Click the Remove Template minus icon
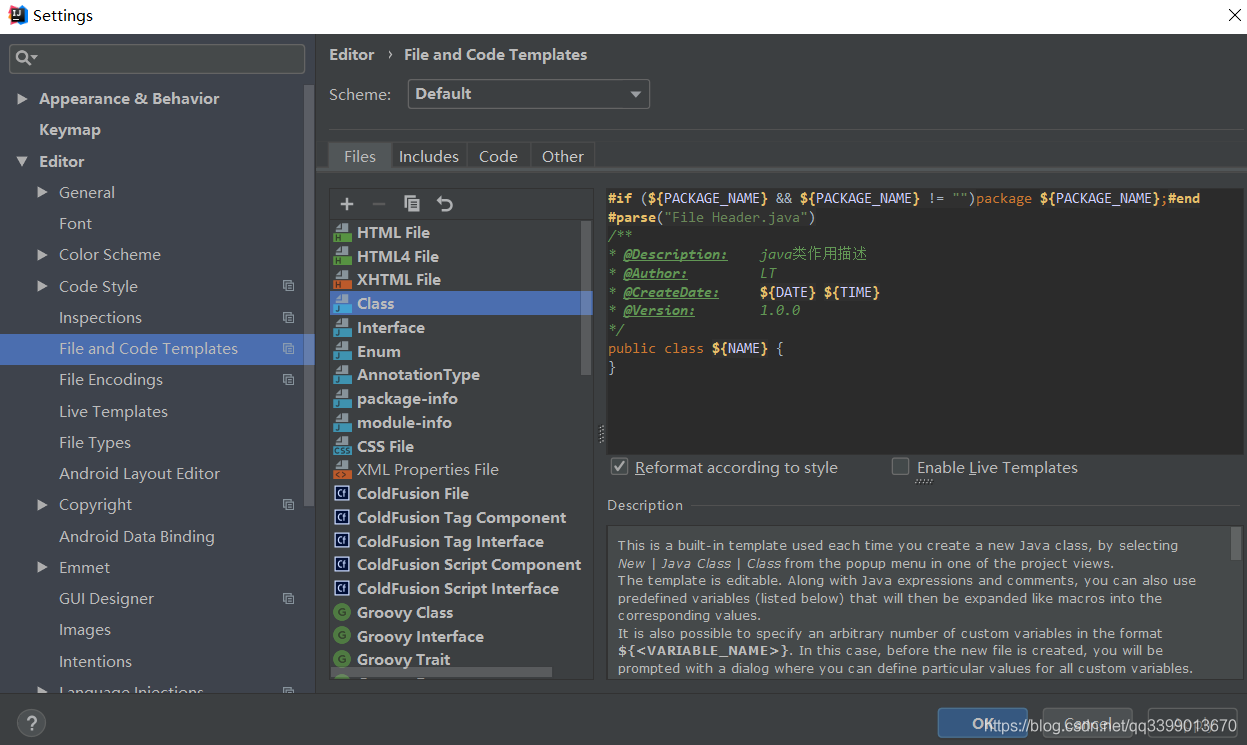The width and height of the screenshot is (1247, 745). 378,204
